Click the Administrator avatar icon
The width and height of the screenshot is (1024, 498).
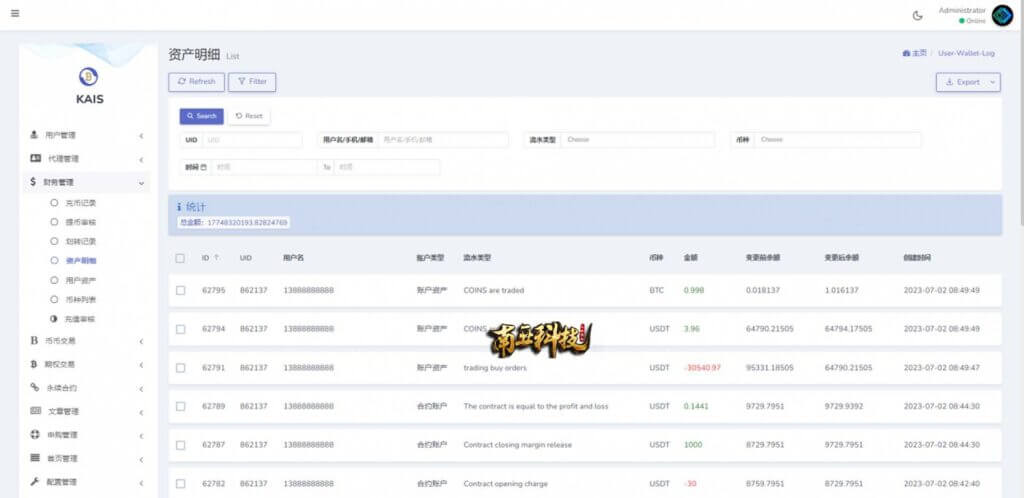[x=1002, y=15]
